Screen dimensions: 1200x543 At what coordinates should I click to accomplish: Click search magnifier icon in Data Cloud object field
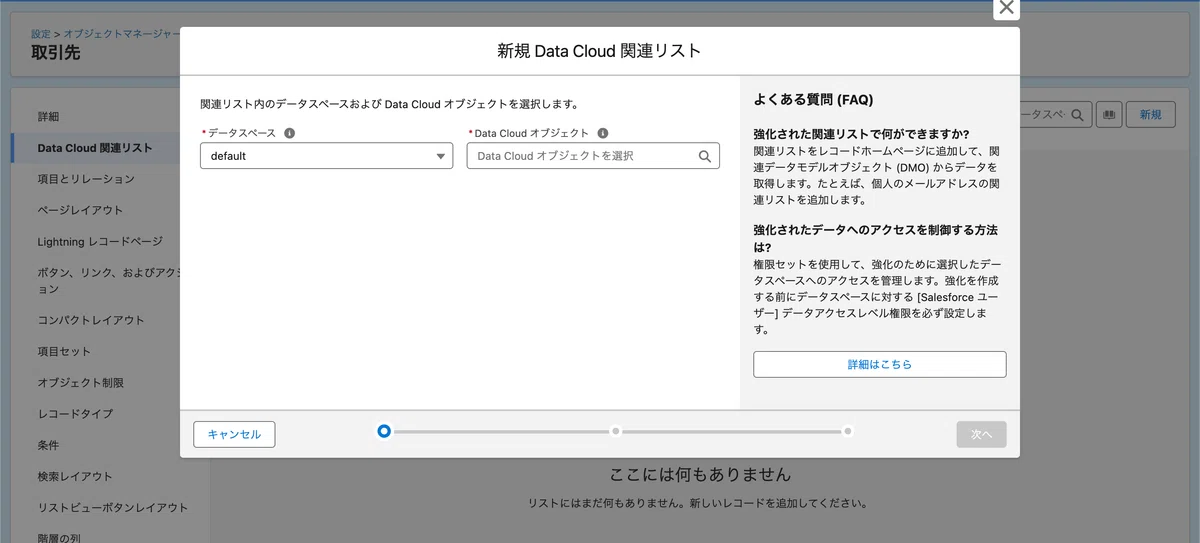704,156
